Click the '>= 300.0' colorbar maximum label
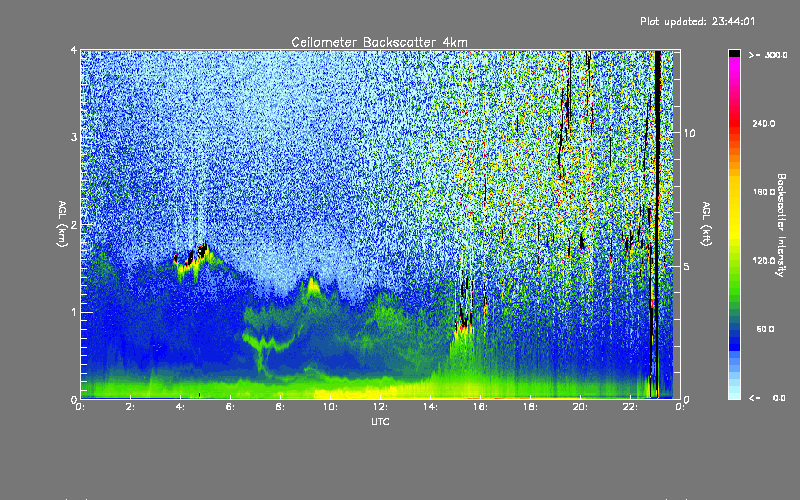 (x=768, y=55)
